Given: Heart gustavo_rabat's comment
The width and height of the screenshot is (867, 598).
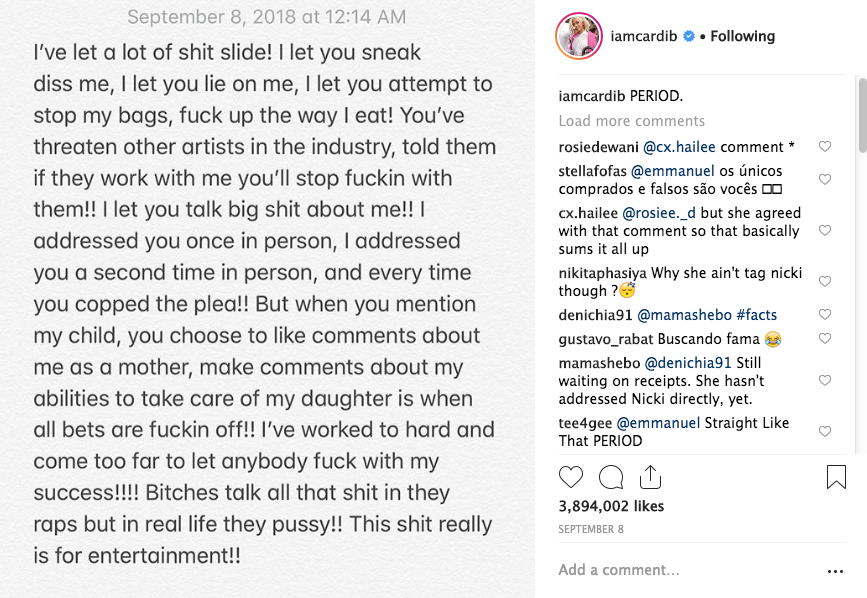Looking at the screenshot, I should coord(825,339).
